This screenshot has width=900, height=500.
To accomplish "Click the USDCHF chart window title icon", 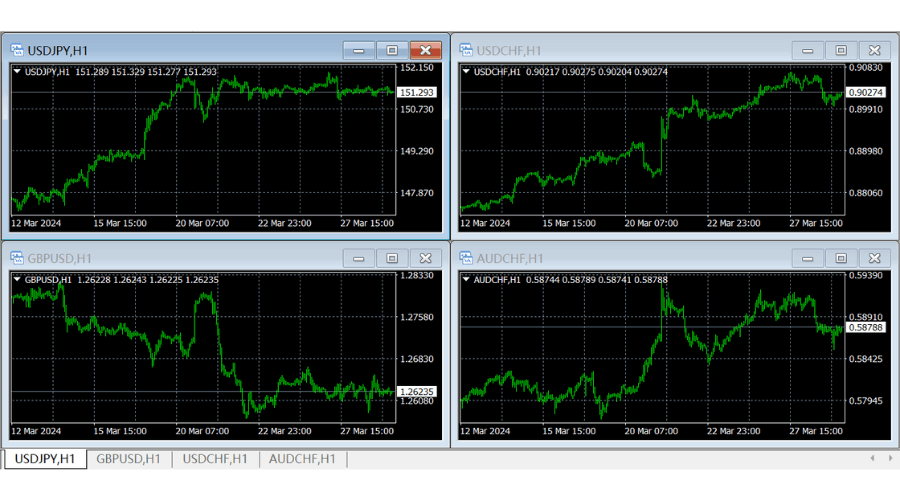I will pos(466,50).
